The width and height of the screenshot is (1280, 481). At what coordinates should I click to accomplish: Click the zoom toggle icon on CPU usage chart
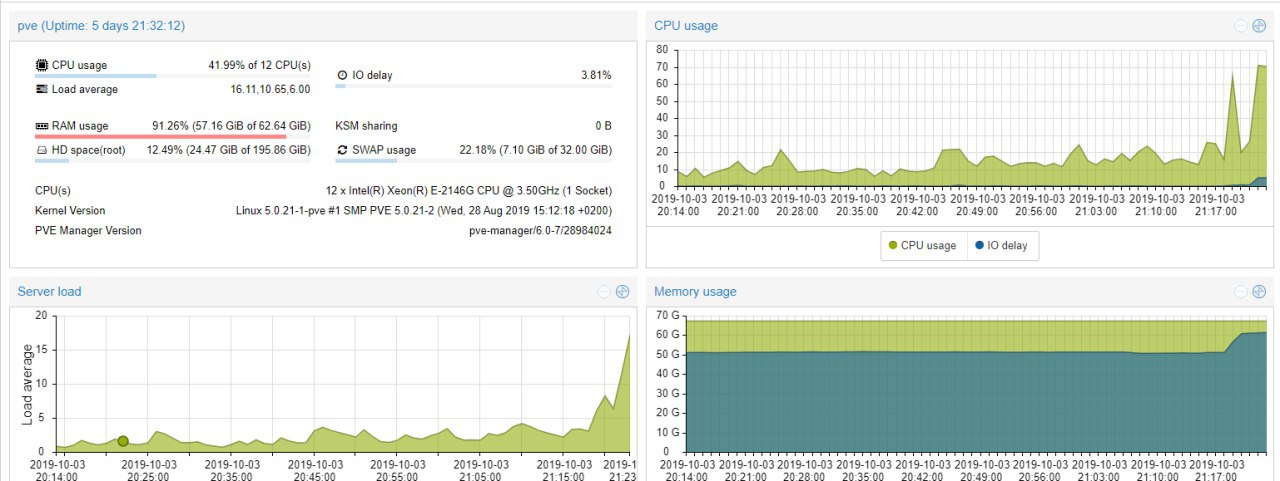tap(1259, 26)
